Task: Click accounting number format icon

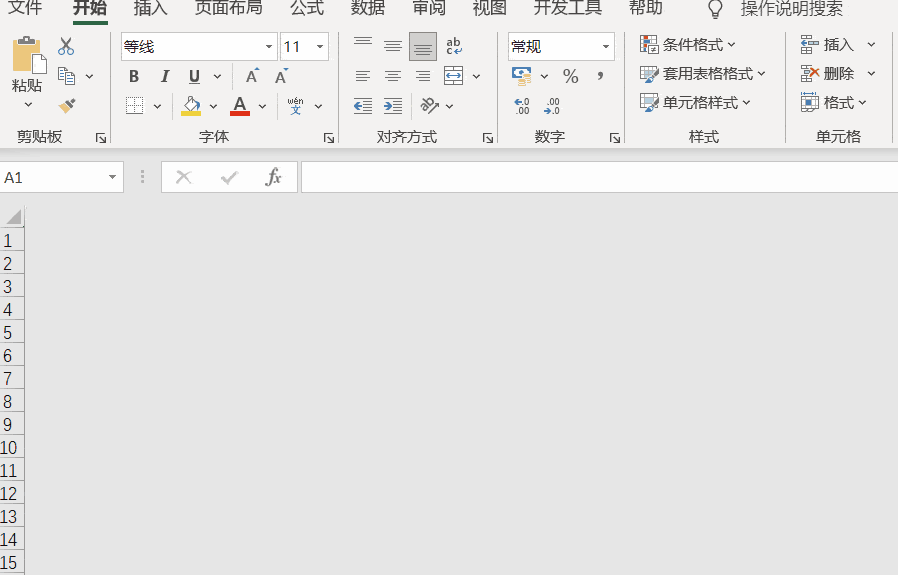Action: pos(522,76)
